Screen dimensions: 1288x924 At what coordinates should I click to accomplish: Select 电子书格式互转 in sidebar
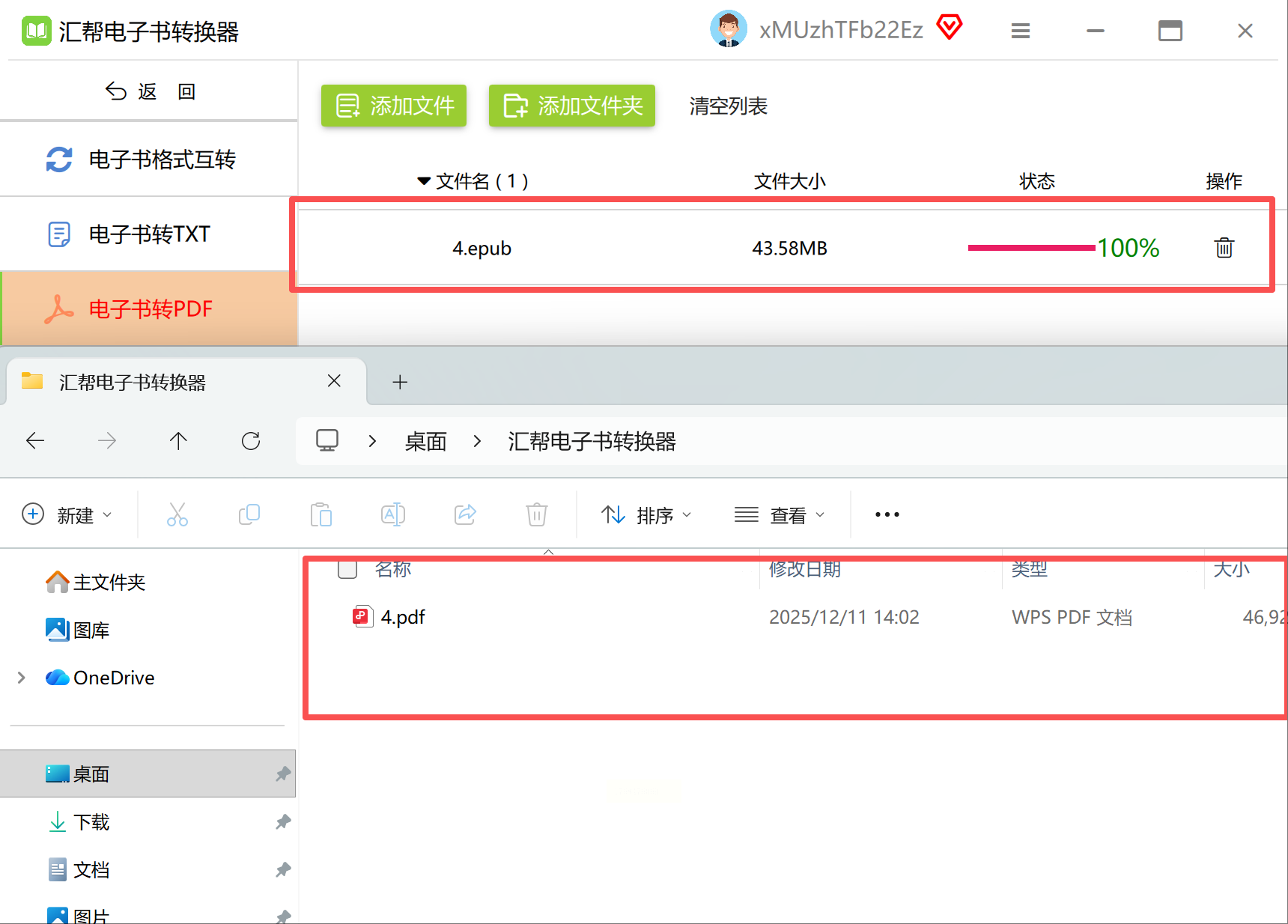point(149,159)
